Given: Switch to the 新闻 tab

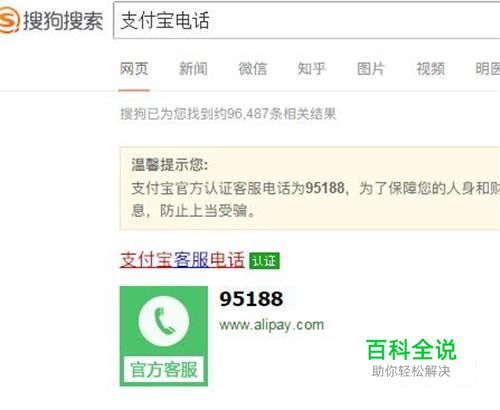Looking at the screenshot, I should pos(193,69).
